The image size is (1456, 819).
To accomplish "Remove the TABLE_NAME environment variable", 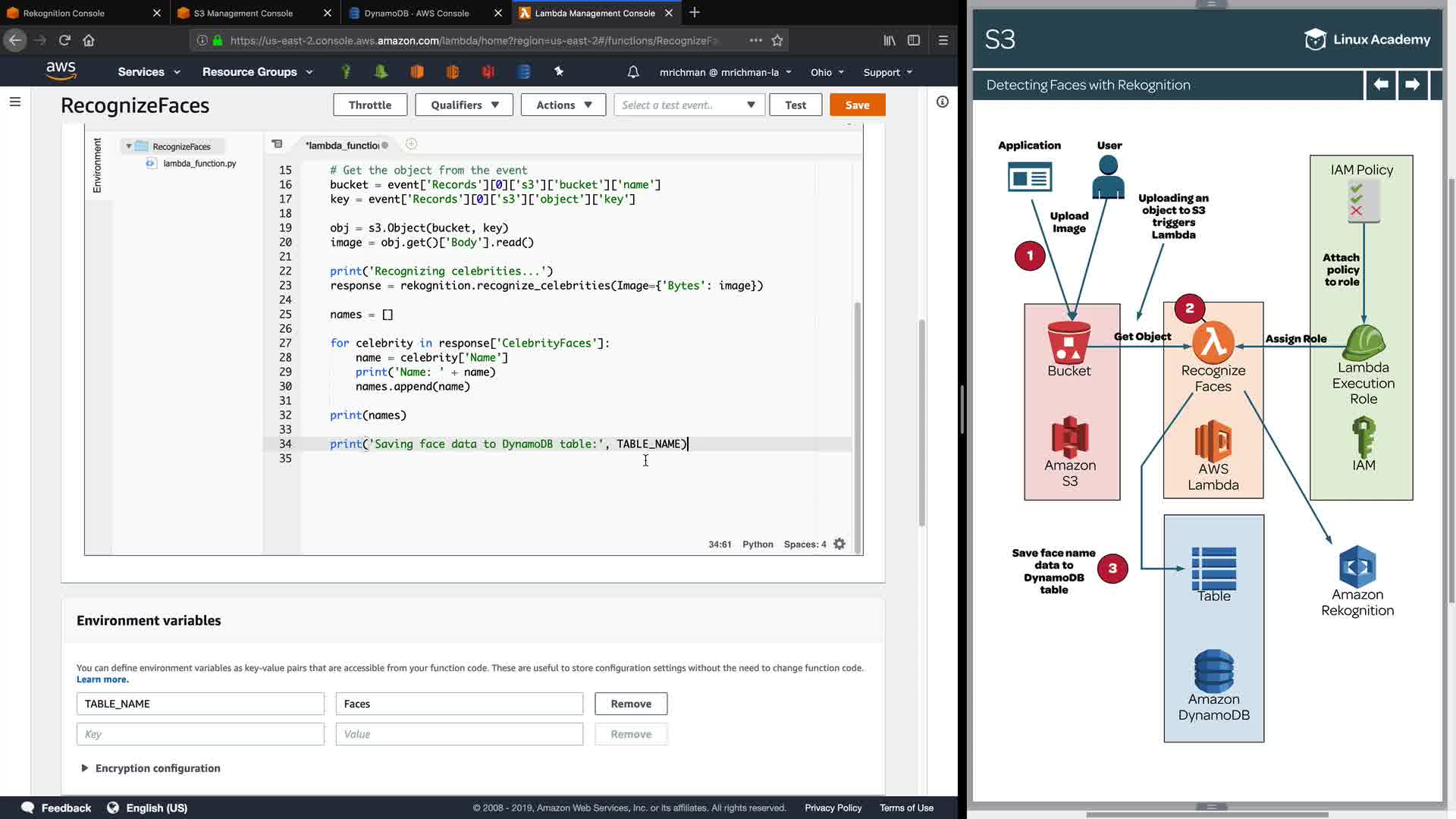I will 630,704.
